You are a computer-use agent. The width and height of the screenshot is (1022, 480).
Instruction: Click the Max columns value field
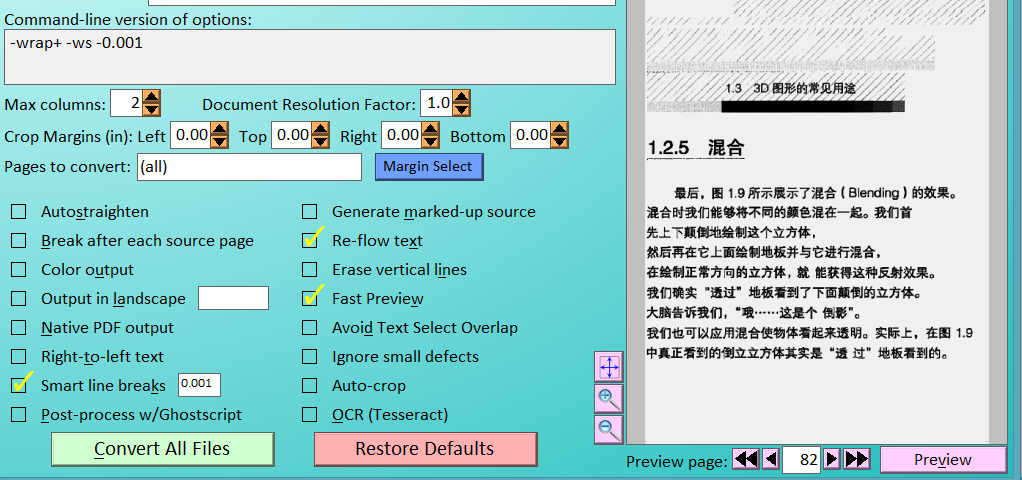[126, 103]
